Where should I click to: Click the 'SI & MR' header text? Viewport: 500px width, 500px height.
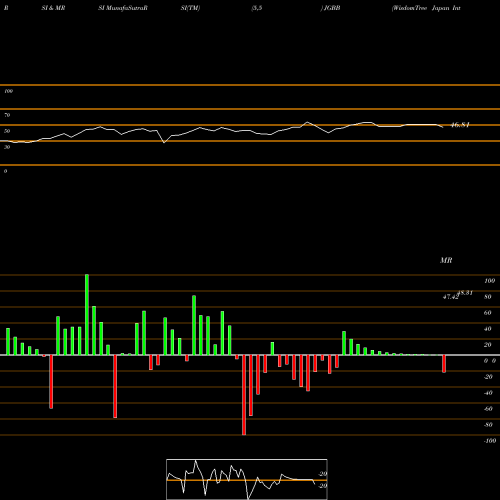pos(53,8)
